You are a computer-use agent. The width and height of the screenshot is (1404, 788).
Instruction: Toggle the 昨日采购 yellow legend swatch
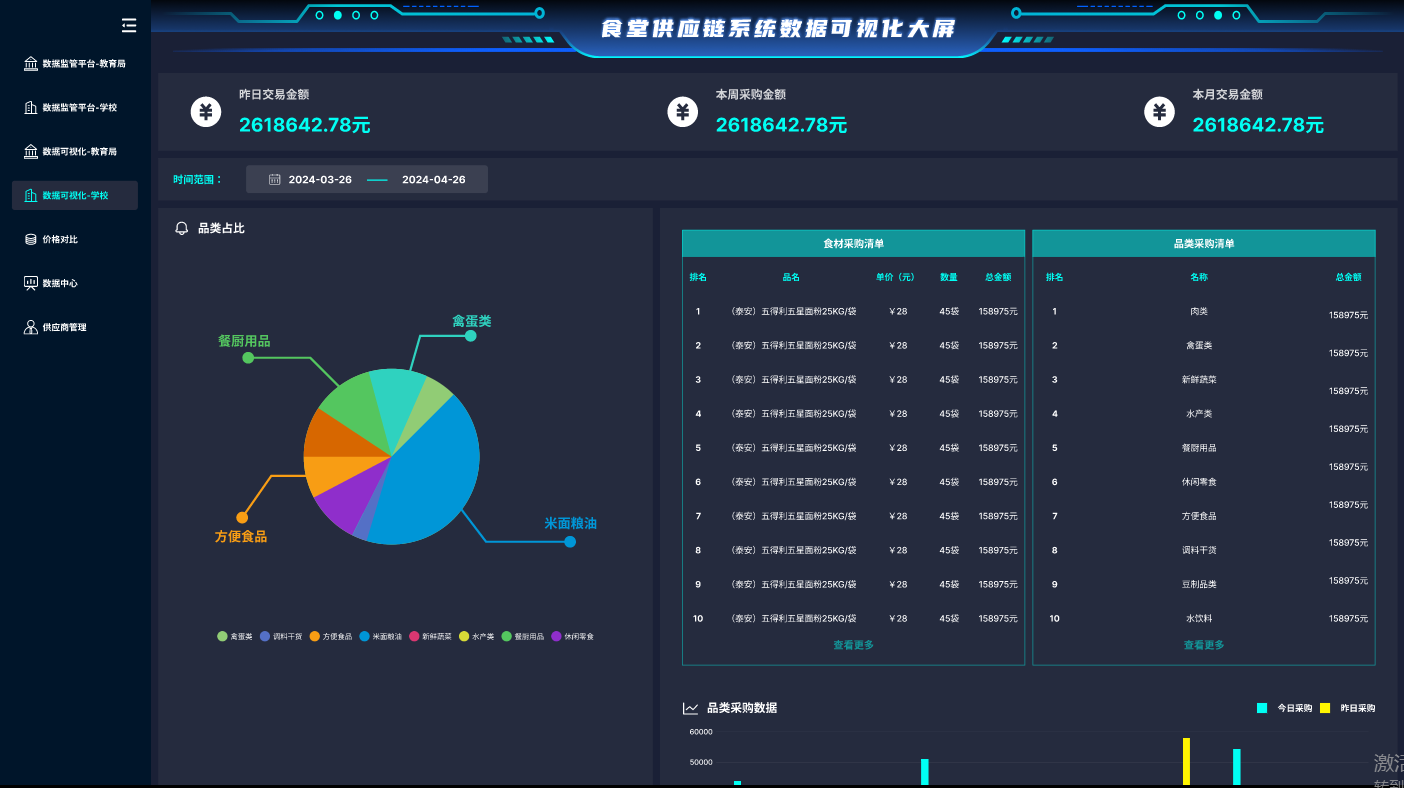pos(1325,708)
